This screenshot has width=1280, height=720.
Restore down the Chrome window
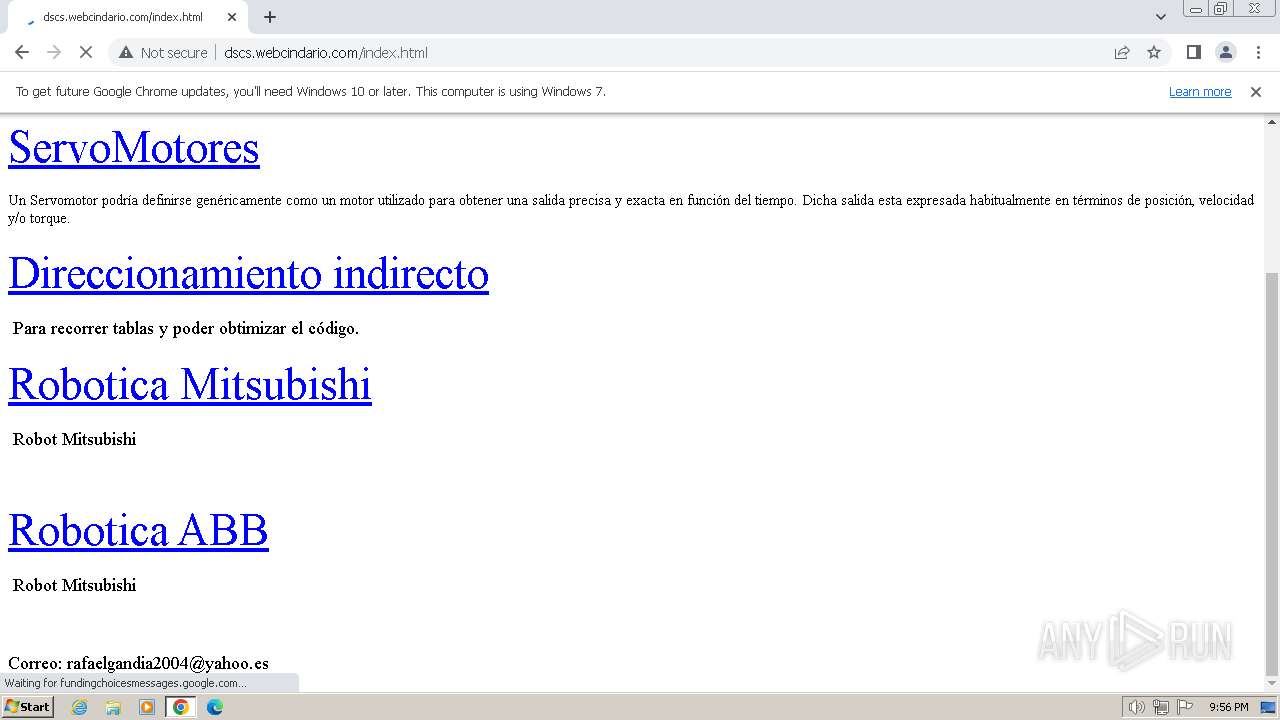tap(1221, 8)
